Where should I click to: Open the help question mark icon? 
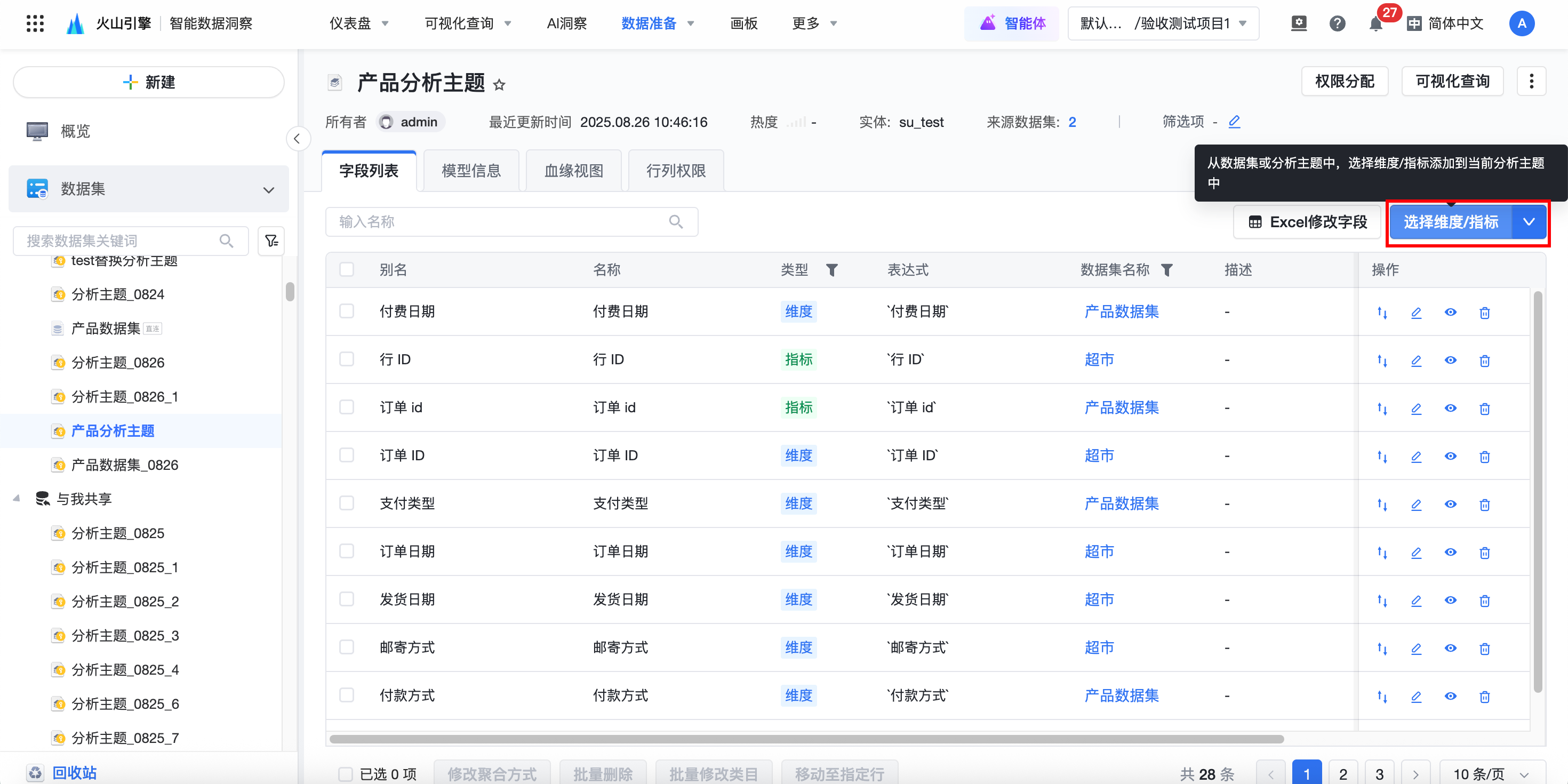[1337, 24]
